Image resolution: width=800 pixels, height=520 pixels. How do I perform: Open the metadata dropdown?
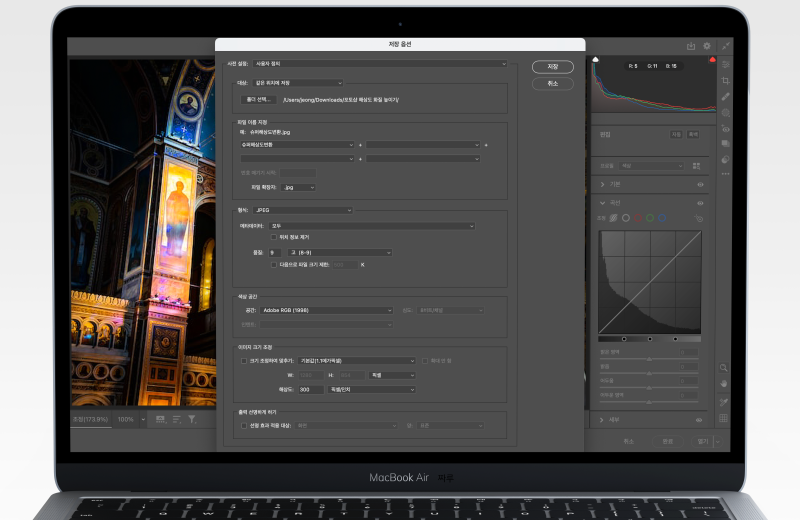[x=372, y=226]
